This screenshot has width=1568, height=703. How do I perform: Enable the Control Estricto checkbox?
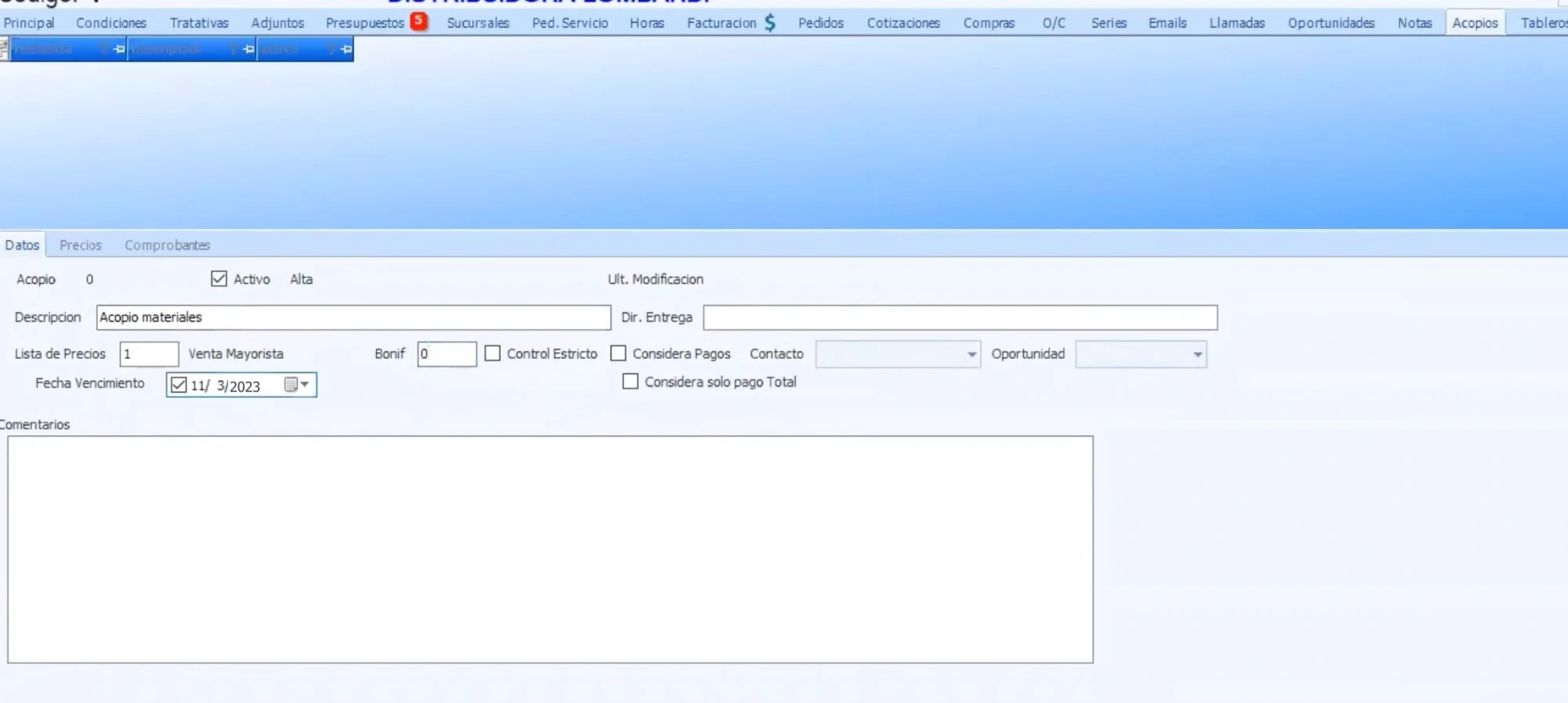pos(492,353)
